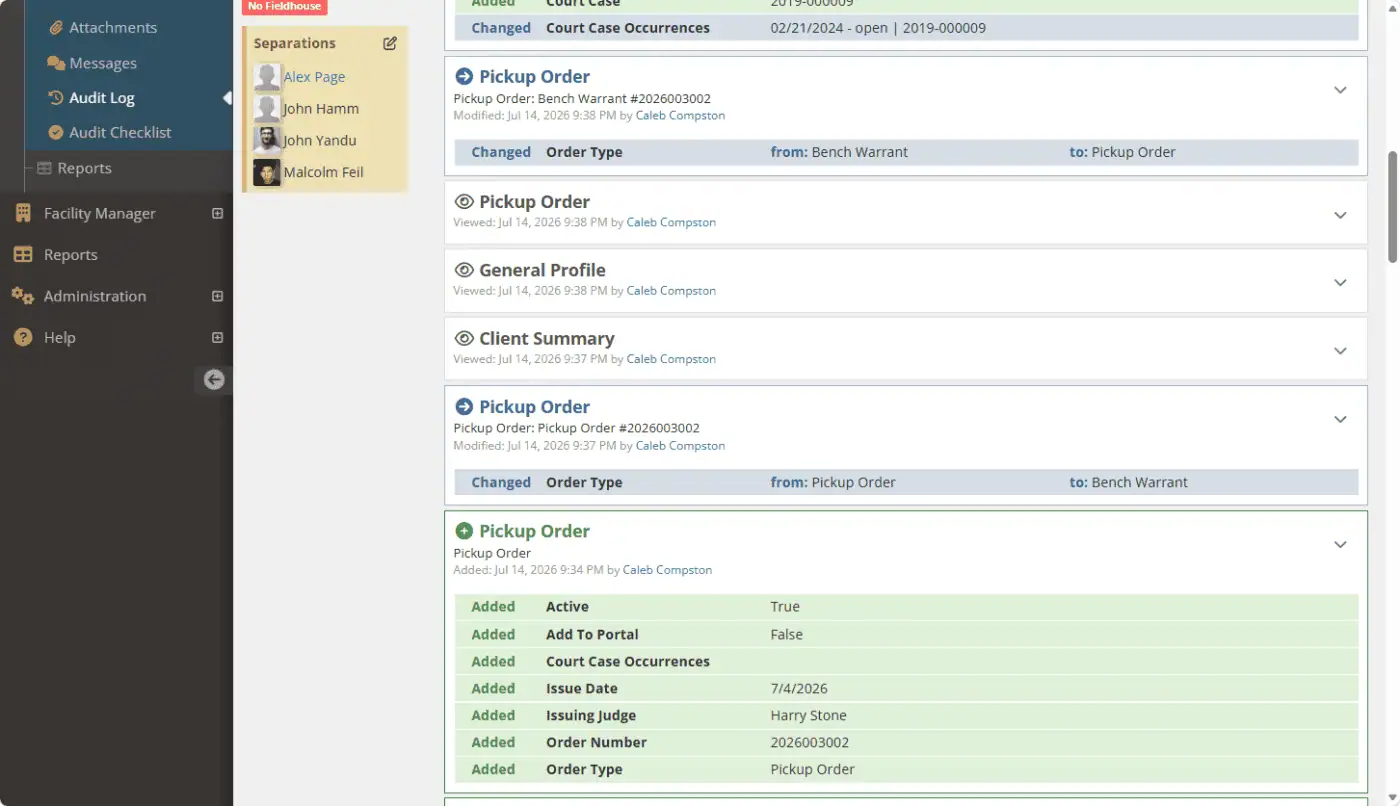Open John Yandu's photo thumbnail
This screenshot has width=1400, height=806.
(267, 140)
